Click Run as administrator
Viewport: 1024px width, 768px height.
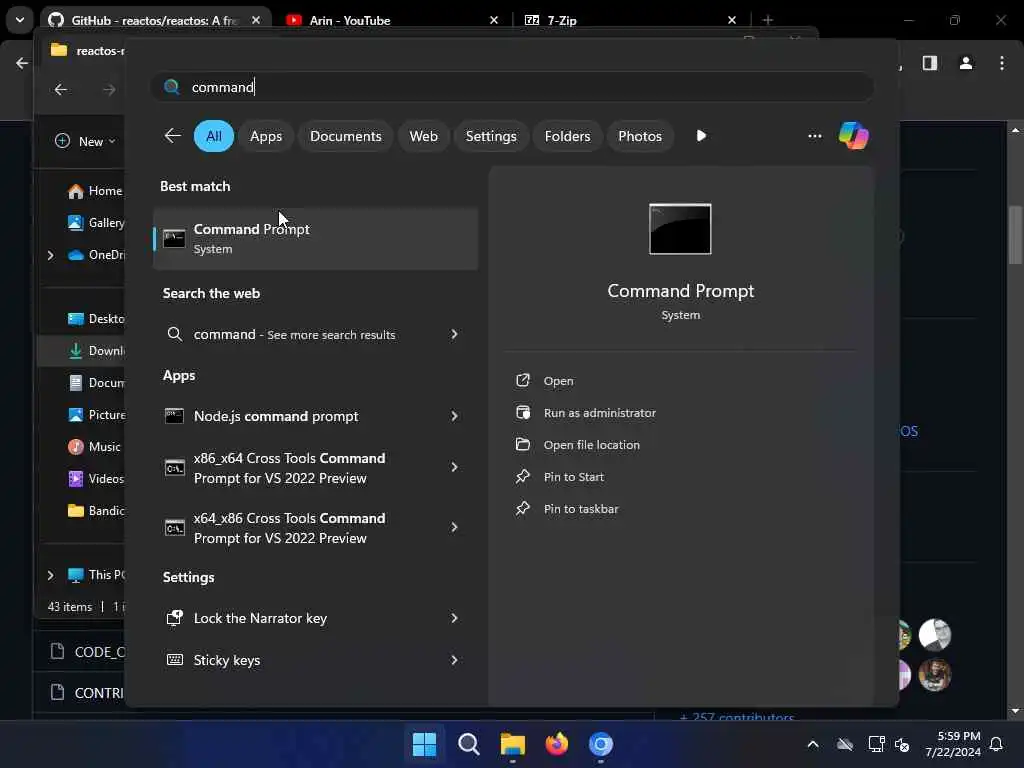600,413
